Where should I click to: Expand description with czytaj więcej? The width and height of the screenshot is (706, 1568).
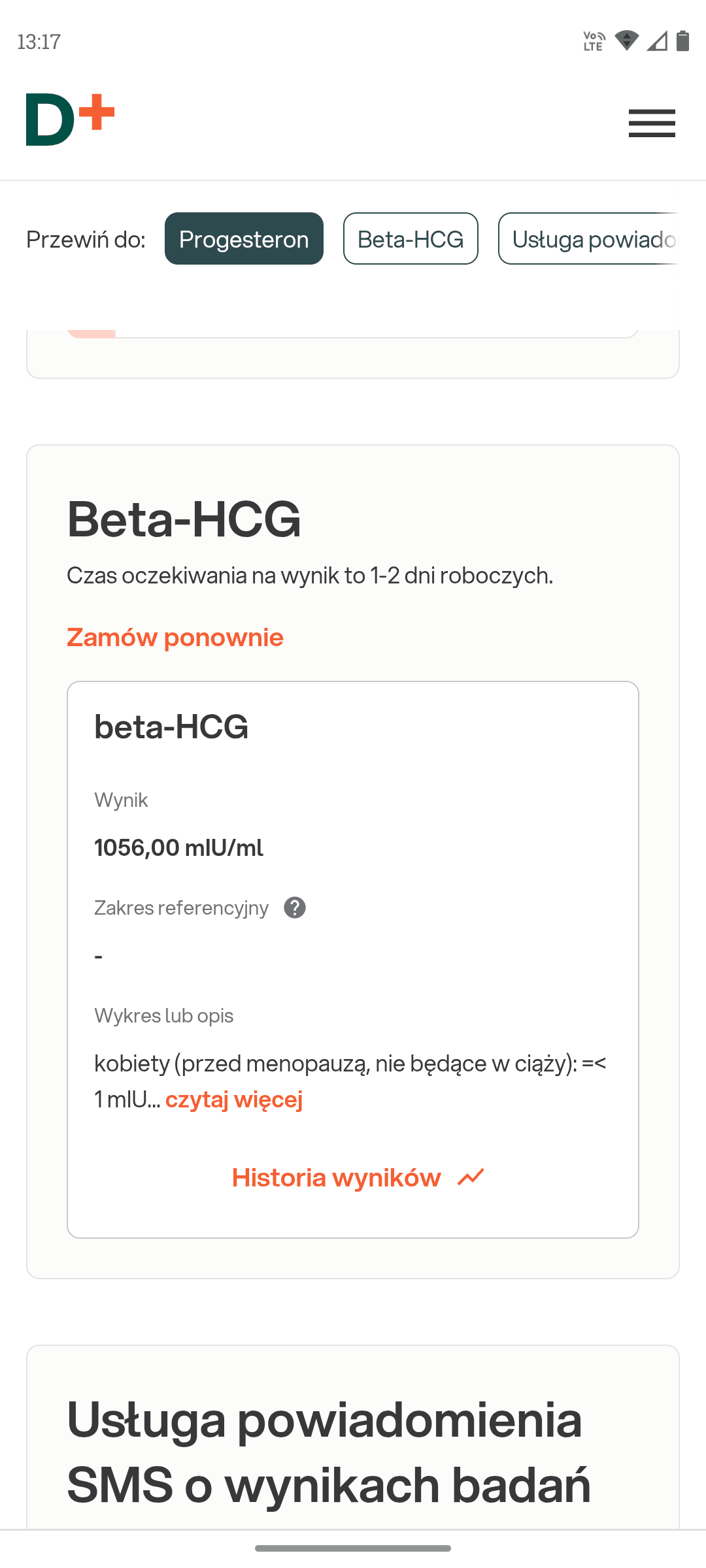tap(234, 1099)
